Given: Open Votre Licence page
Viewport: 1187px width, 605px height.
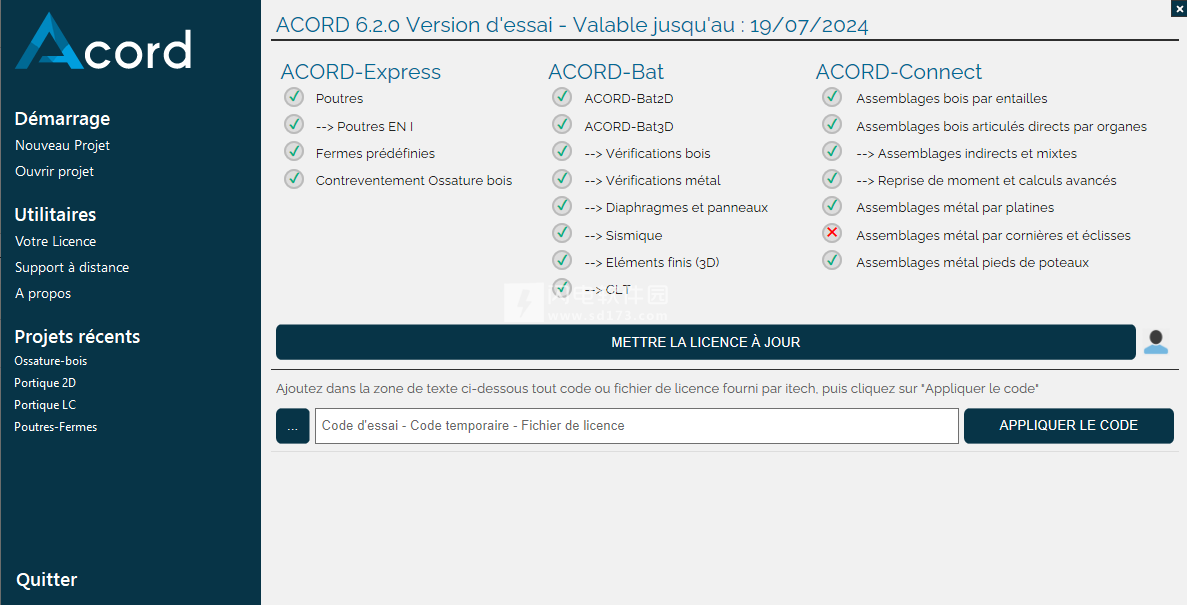Looking at the screenshot, I should pos(55,242).
